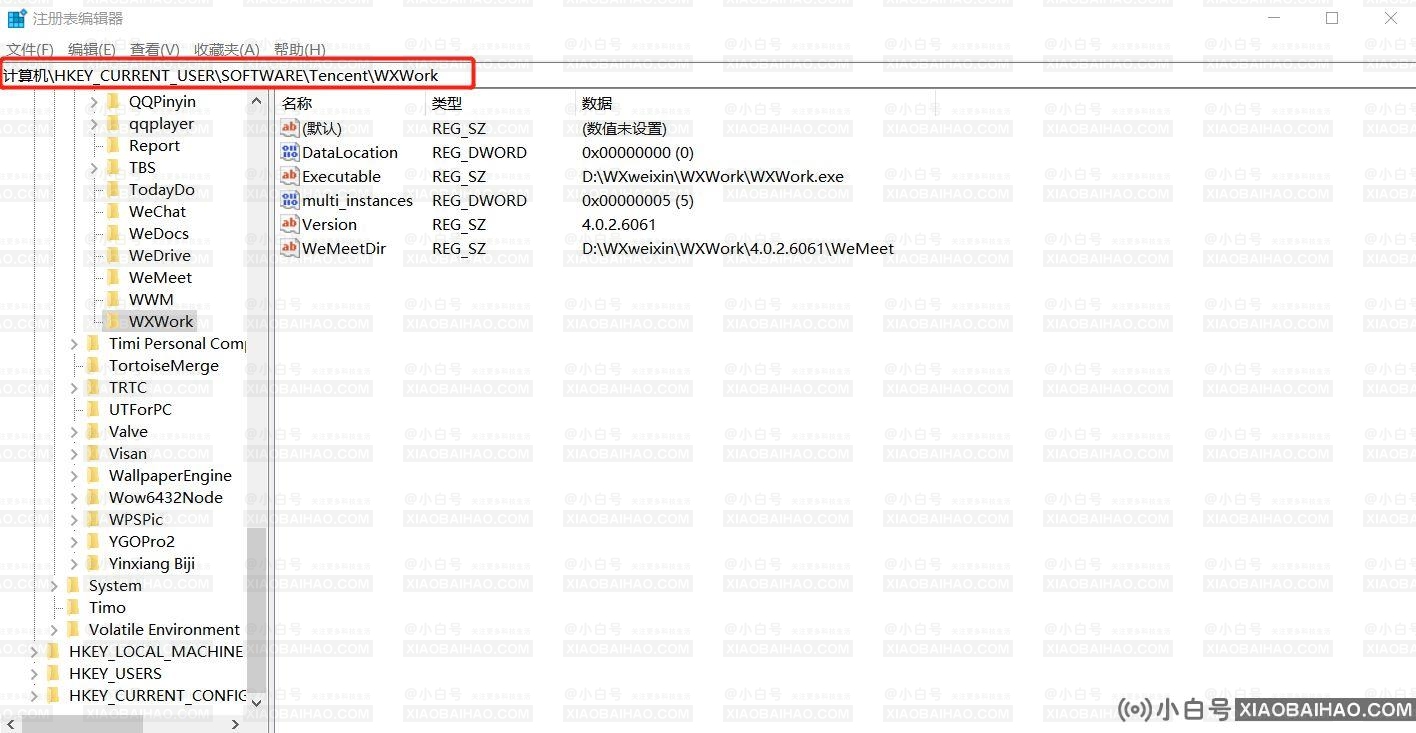Image resolution: width=1416 pixels, height=733 pixels.
Task: Click the tree scroll up arrow
Action: 256,101
